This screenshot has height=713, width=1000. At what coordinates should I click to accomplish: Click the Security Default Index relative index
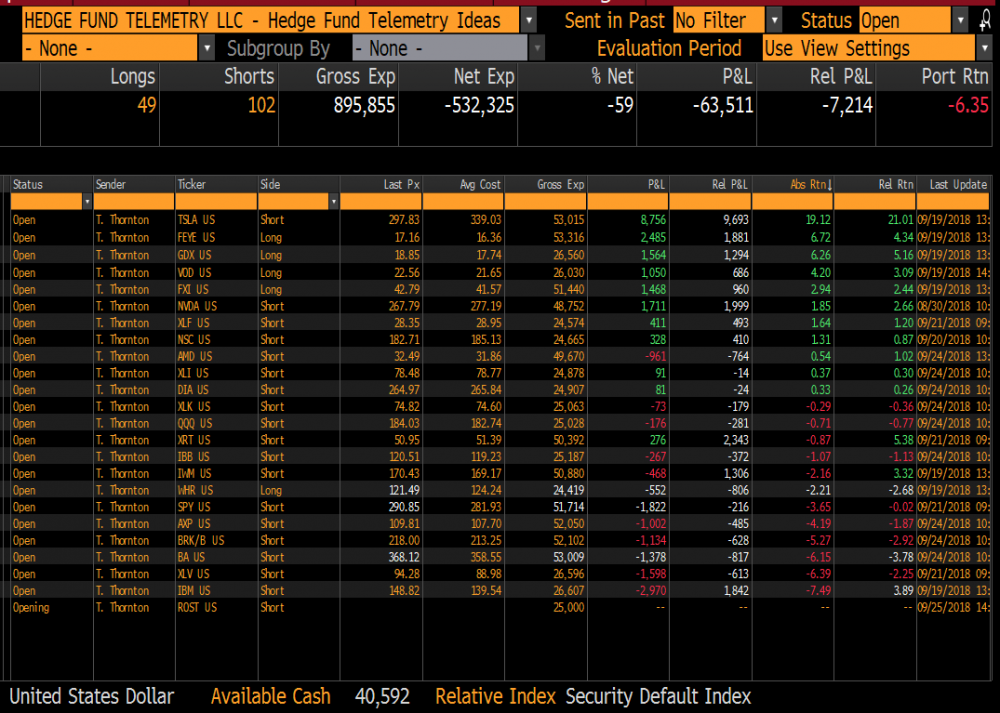tap(658, 696)
